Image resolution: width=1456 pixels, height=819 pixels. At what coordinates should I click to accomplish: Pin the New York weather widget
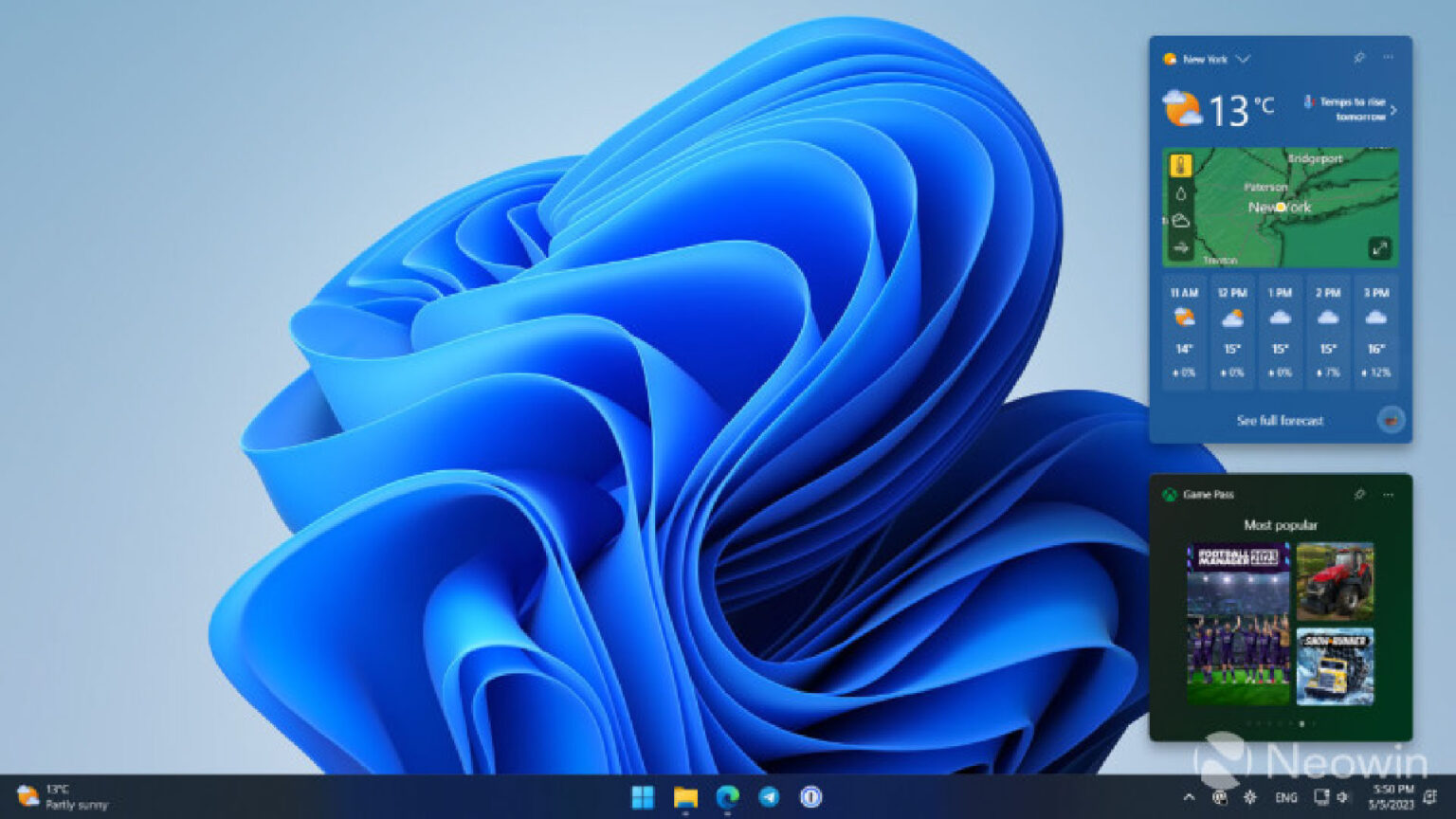click(1359, 60)
